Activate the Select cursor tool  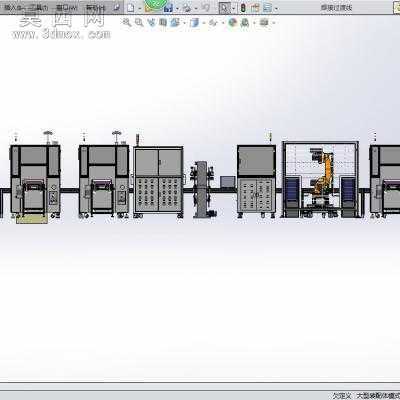point(225,8)
